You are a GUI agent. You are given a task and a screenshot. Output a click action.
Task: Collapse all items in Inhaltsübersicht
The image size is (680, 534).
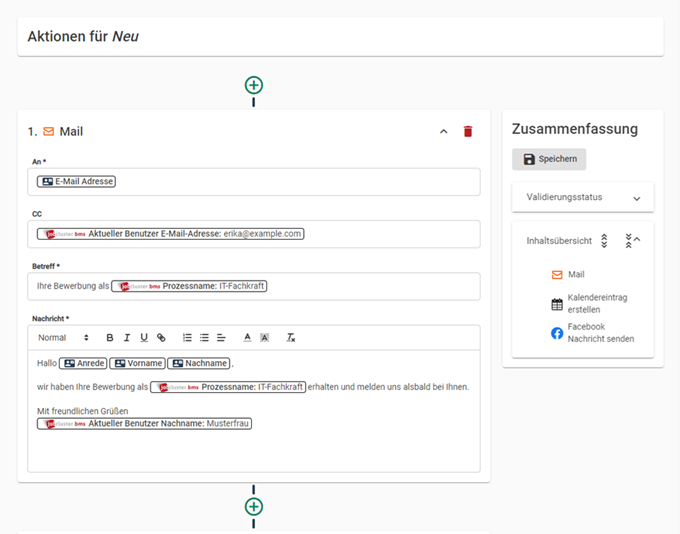click(628, 241)
